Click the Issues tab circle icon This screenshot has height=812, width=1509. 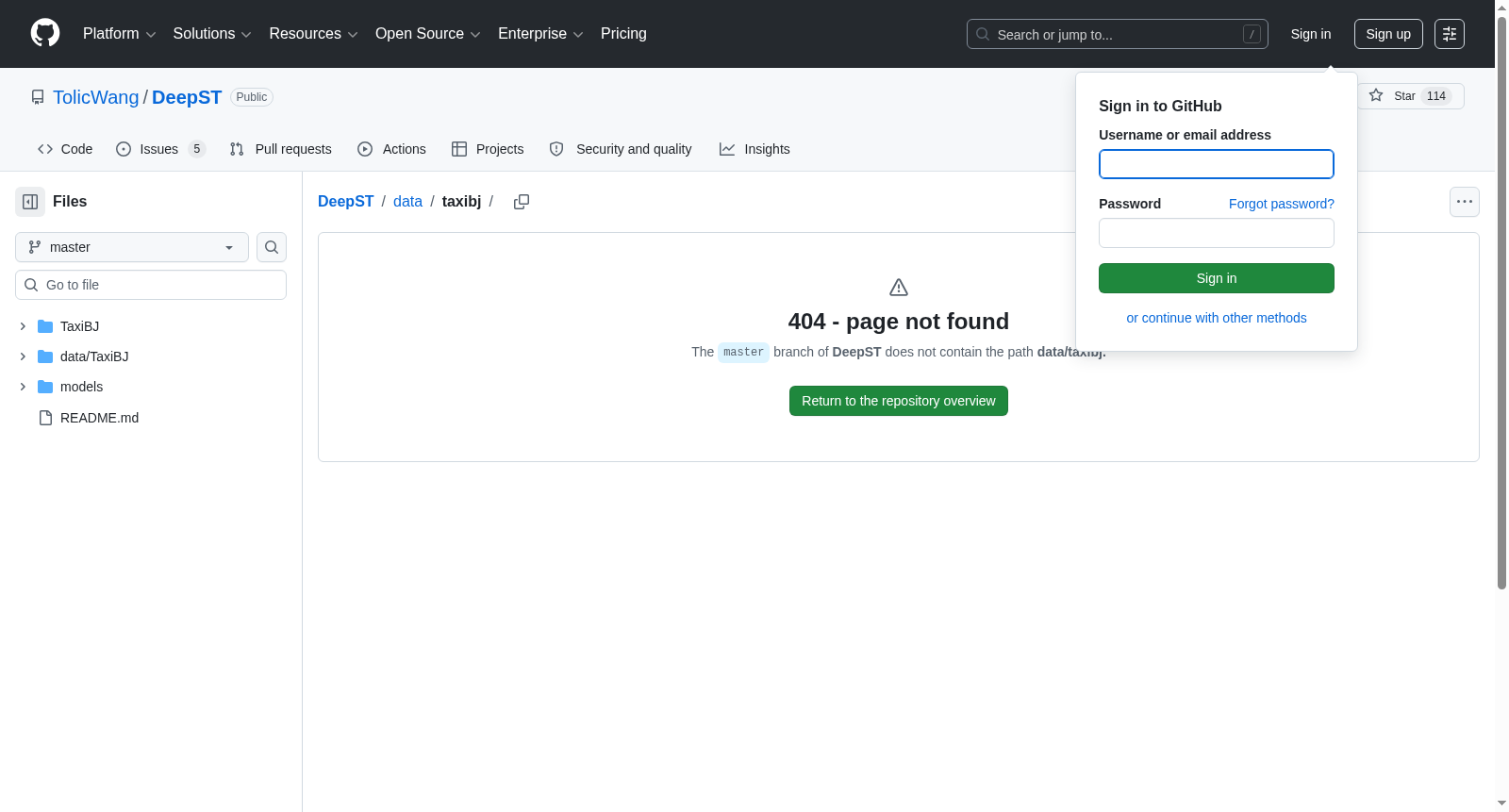[124, 149]
